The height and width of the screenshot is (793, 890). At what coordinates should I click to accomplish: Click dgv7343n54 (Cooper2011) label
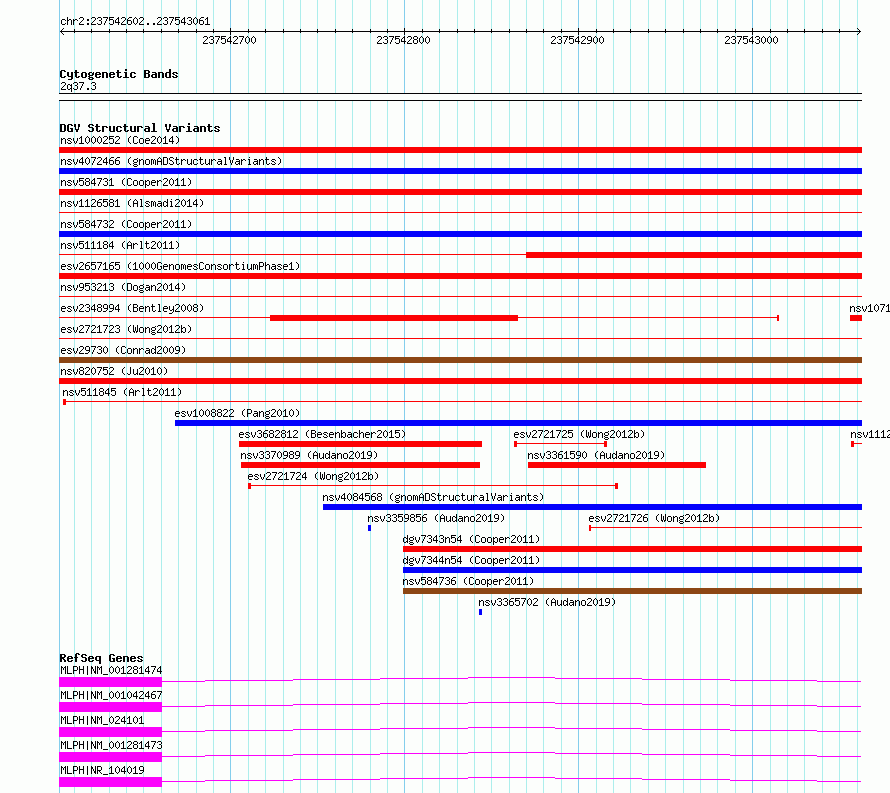pos(471,539)
